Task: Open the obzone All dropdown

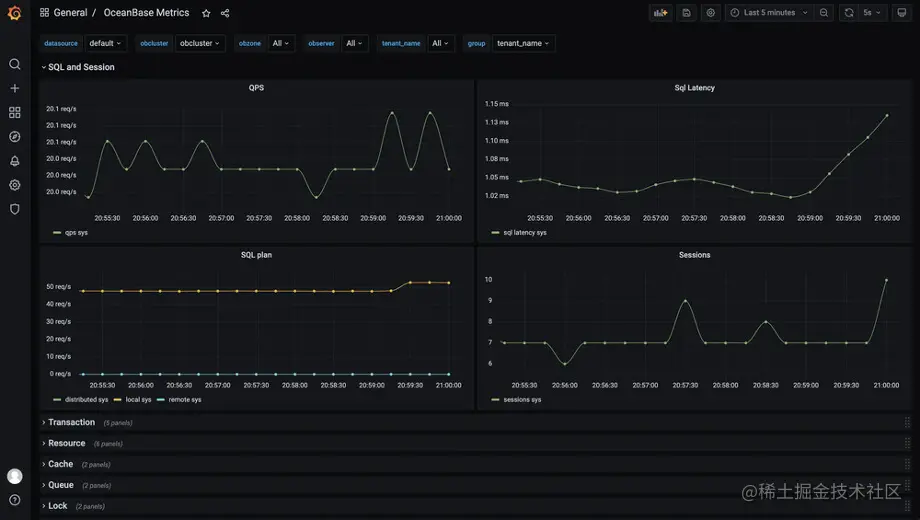Action: pyautogui.click(x=280, y=43)
